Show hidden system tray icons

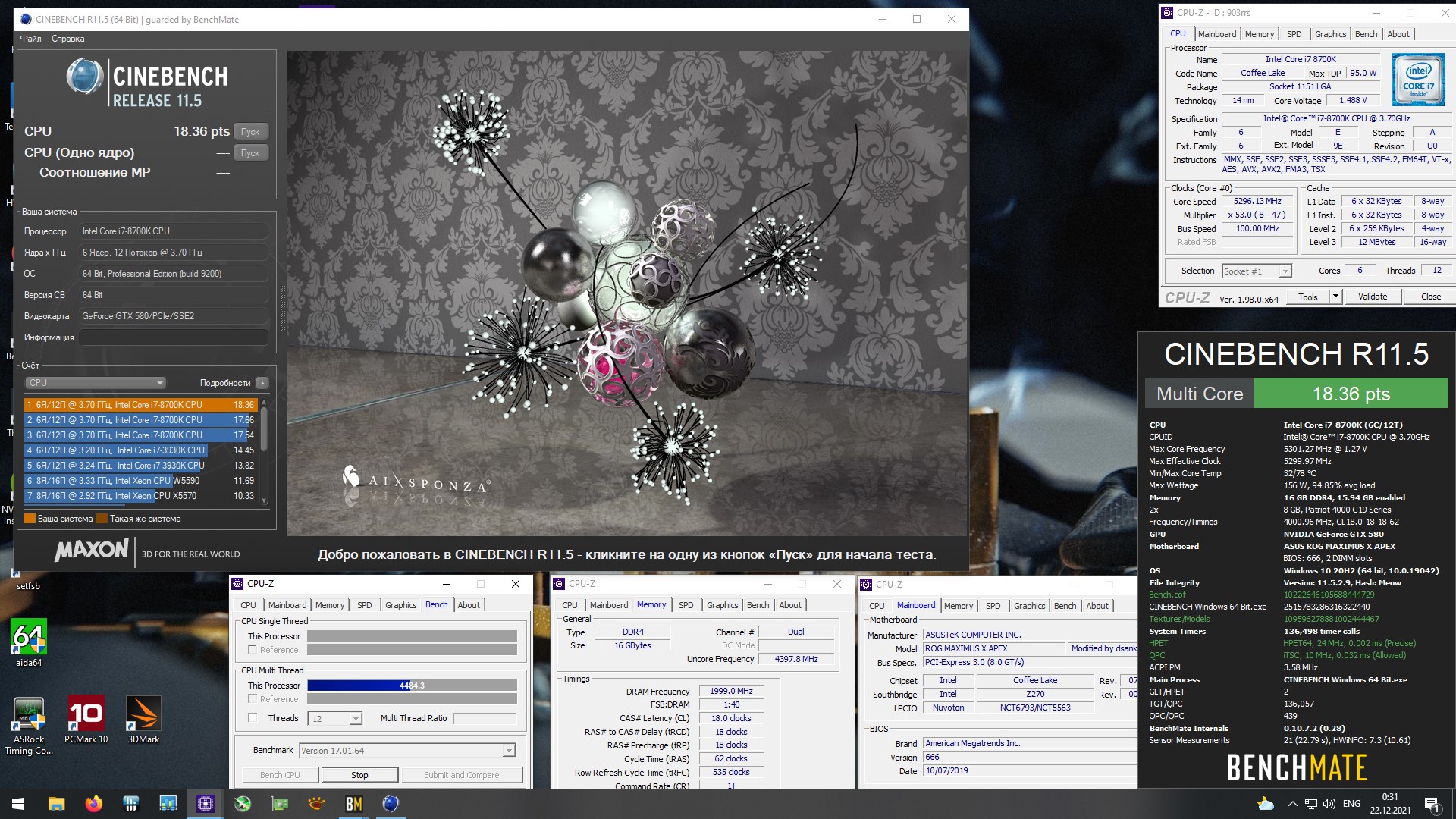point(1292,804)
